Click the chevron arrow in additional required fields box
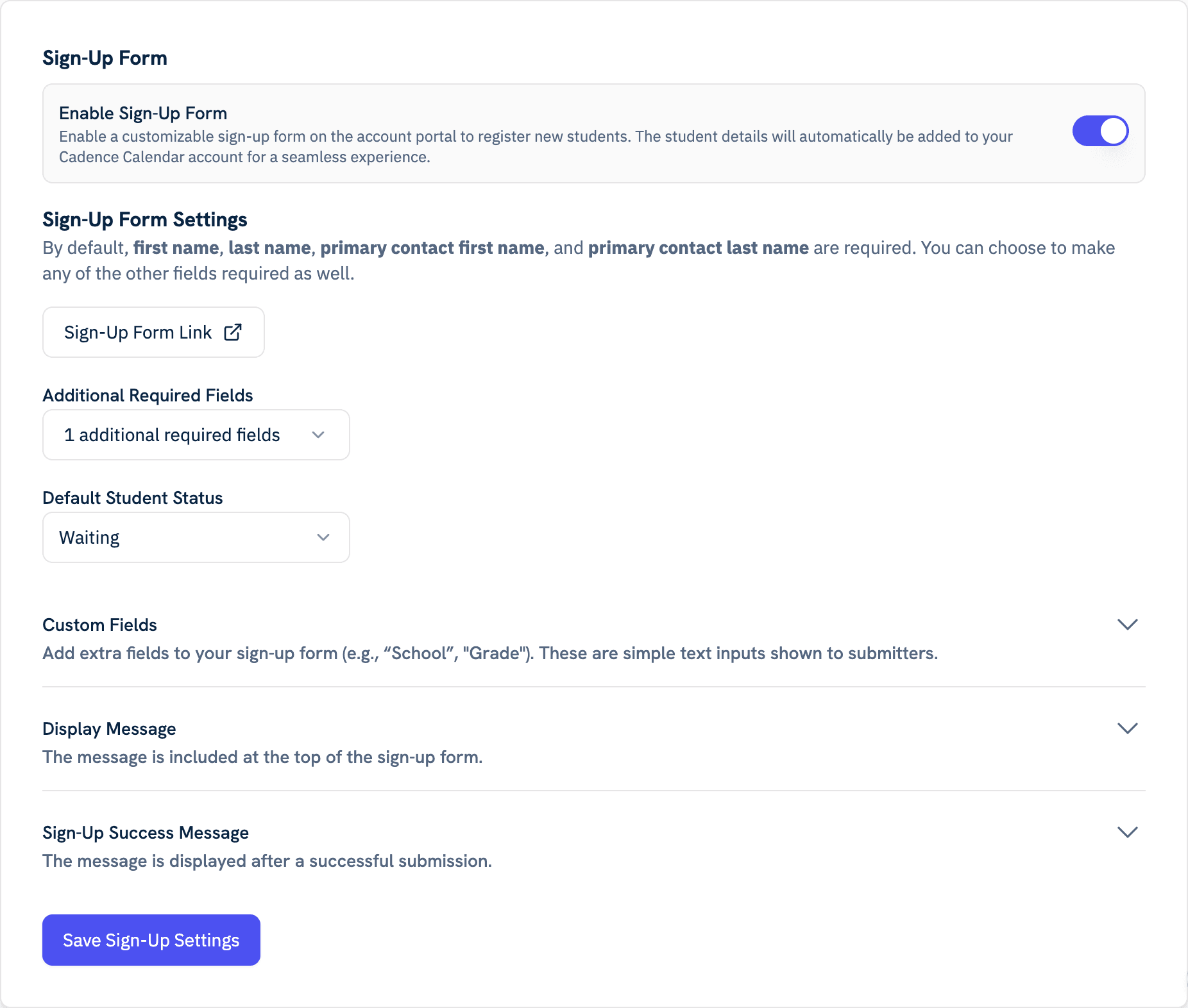Viewport: 1188px width, 1008px height. coord(318,435)
